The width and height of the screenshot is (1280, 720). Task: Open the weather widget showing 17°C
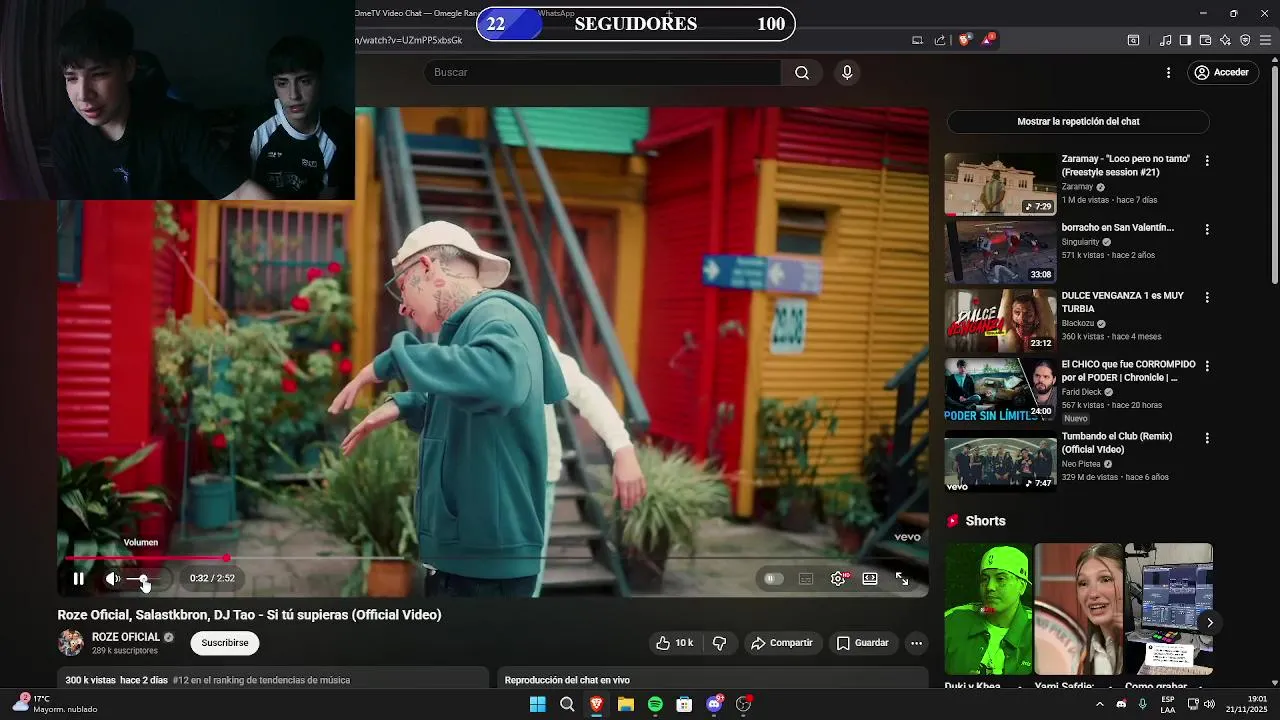coord(54,704)
